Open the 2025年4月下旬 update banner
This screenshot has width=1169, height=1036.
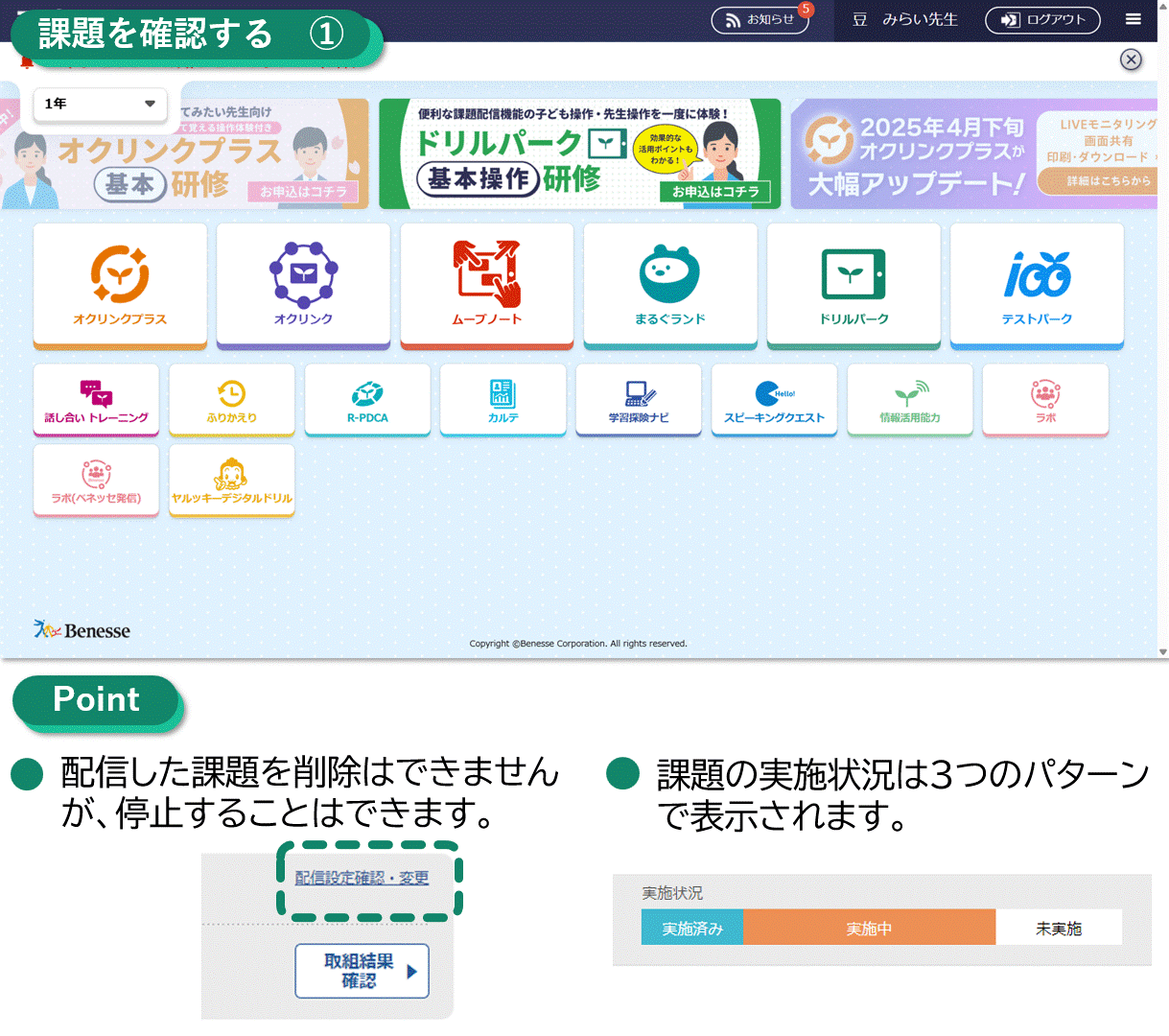[974, 153]
